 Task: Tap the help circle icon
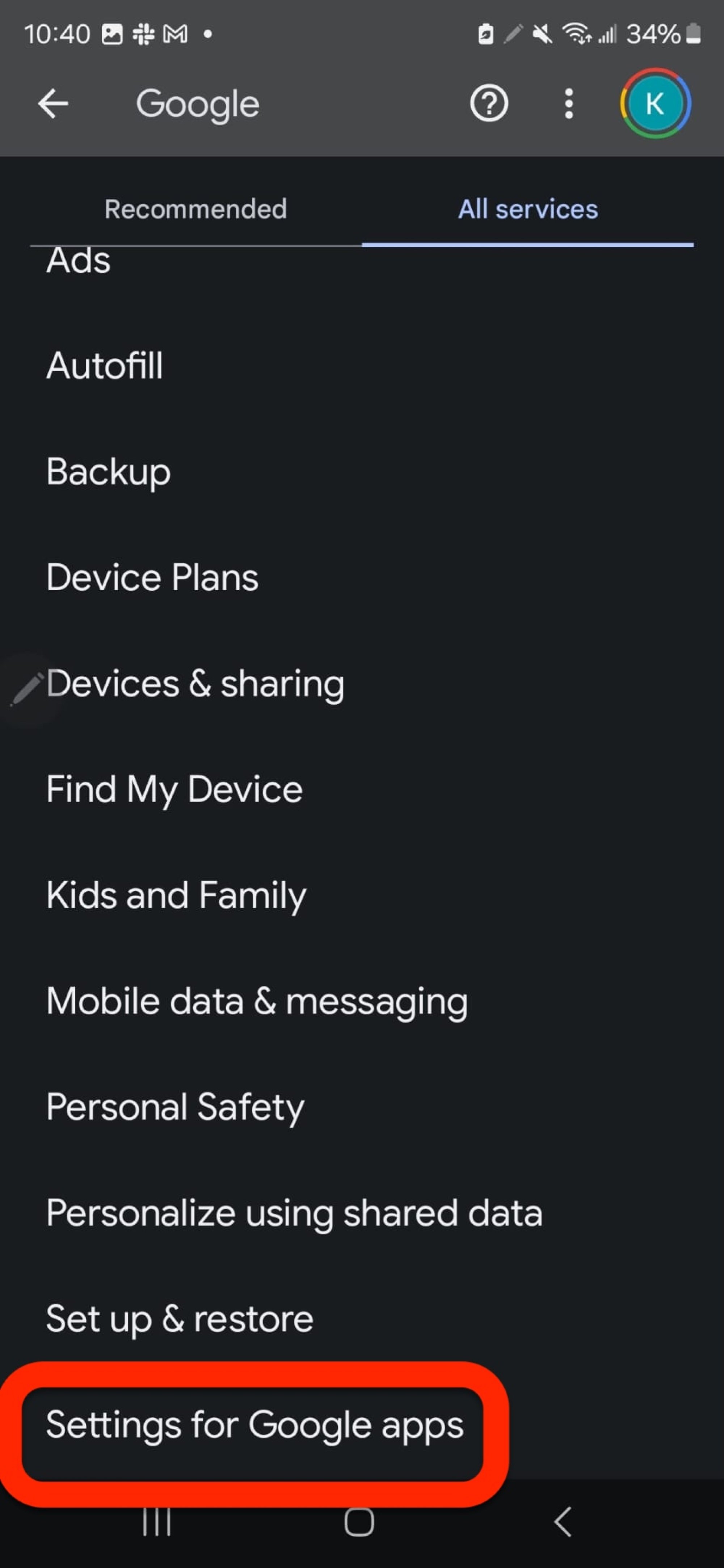(x=490, y=104)
